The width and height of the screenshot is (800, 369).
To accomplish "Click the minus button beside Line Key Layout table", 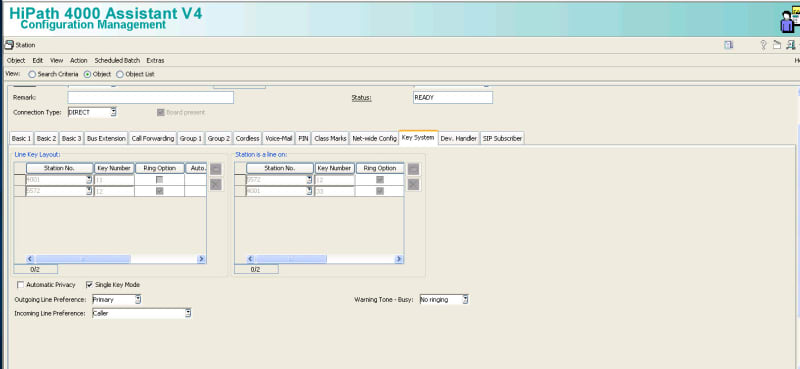I will tap(216, 169).
